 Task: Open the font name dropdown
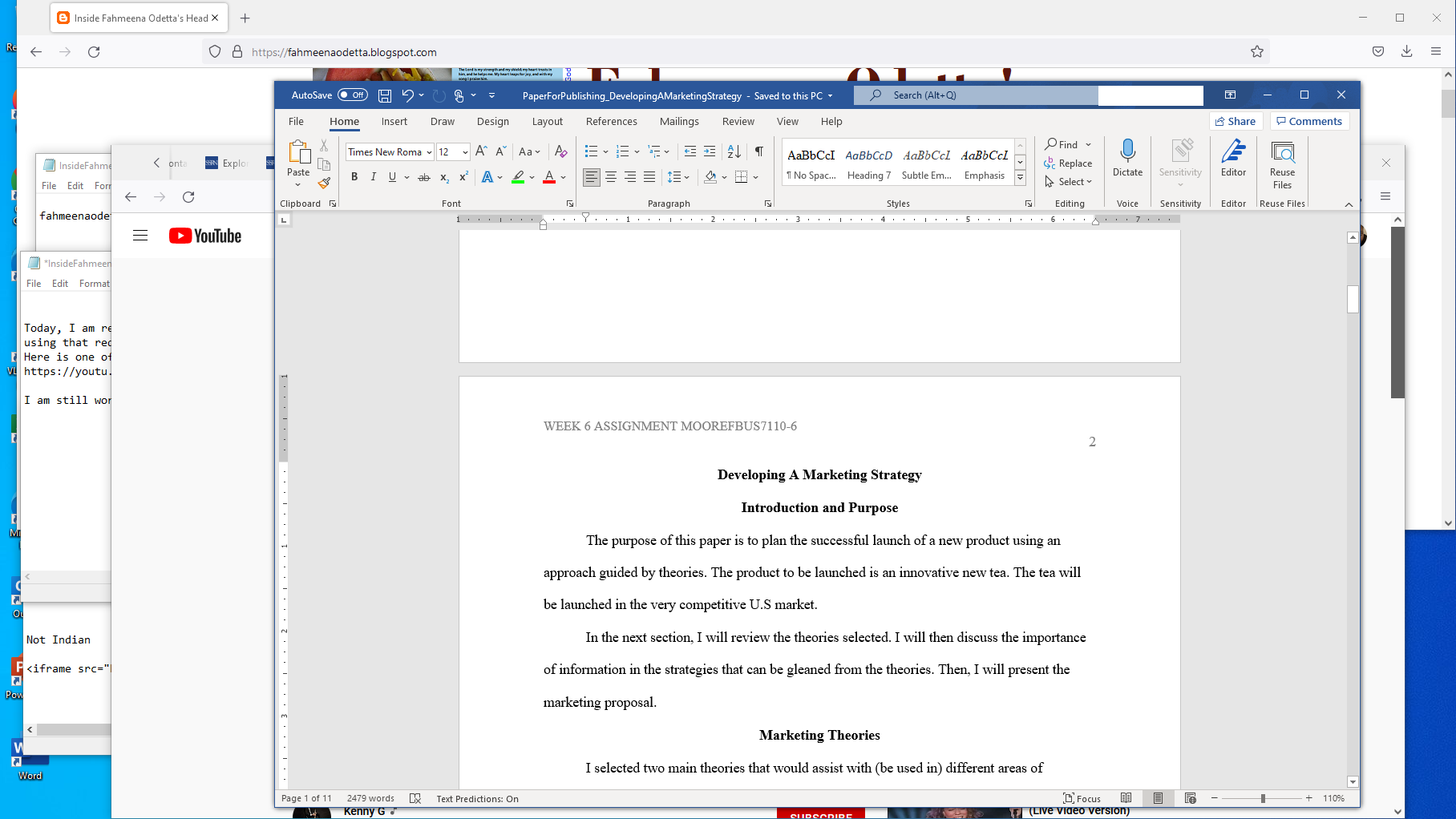pyautogui.click(x=429, y=152)
